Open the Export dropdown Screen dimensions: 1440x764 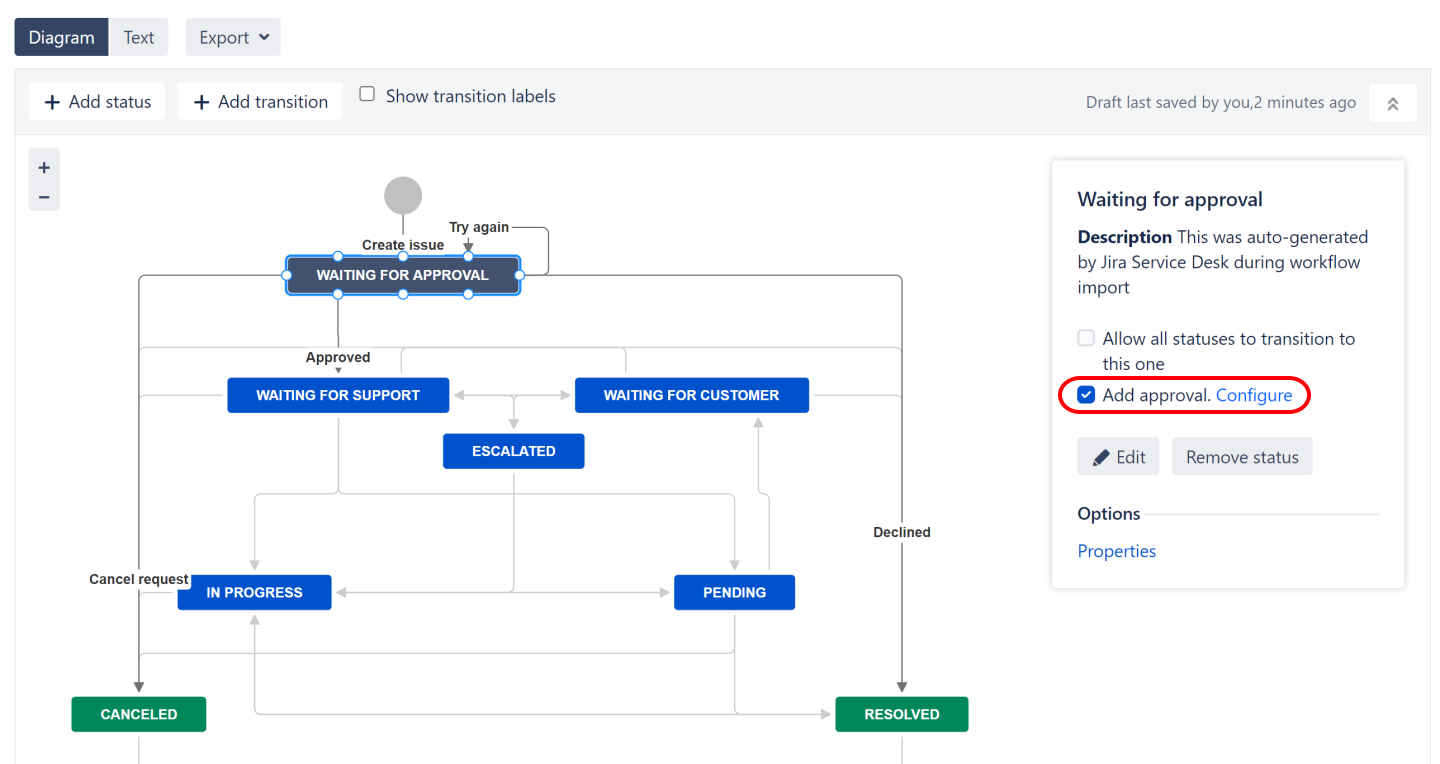(x=233, y=37)
